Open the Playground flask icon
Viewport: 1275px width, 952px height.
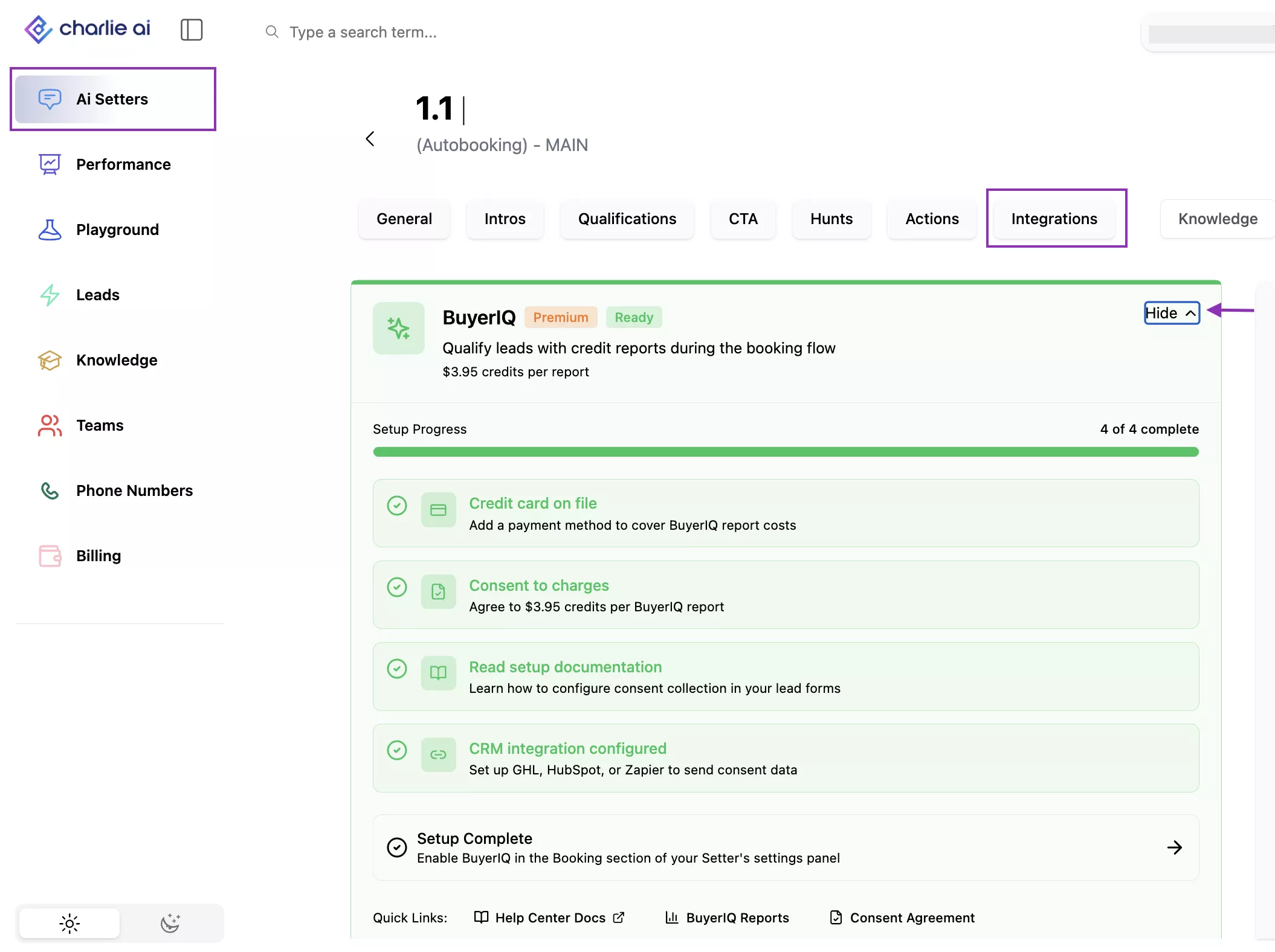coord(50,230)
